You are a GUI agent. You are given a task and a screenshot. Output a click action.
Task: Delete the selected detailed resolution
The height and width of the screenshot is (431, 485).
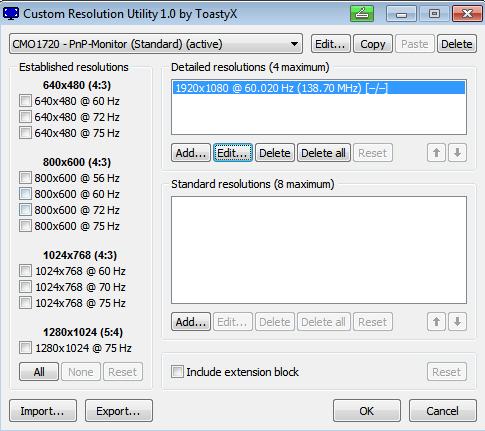coord(275,153)
